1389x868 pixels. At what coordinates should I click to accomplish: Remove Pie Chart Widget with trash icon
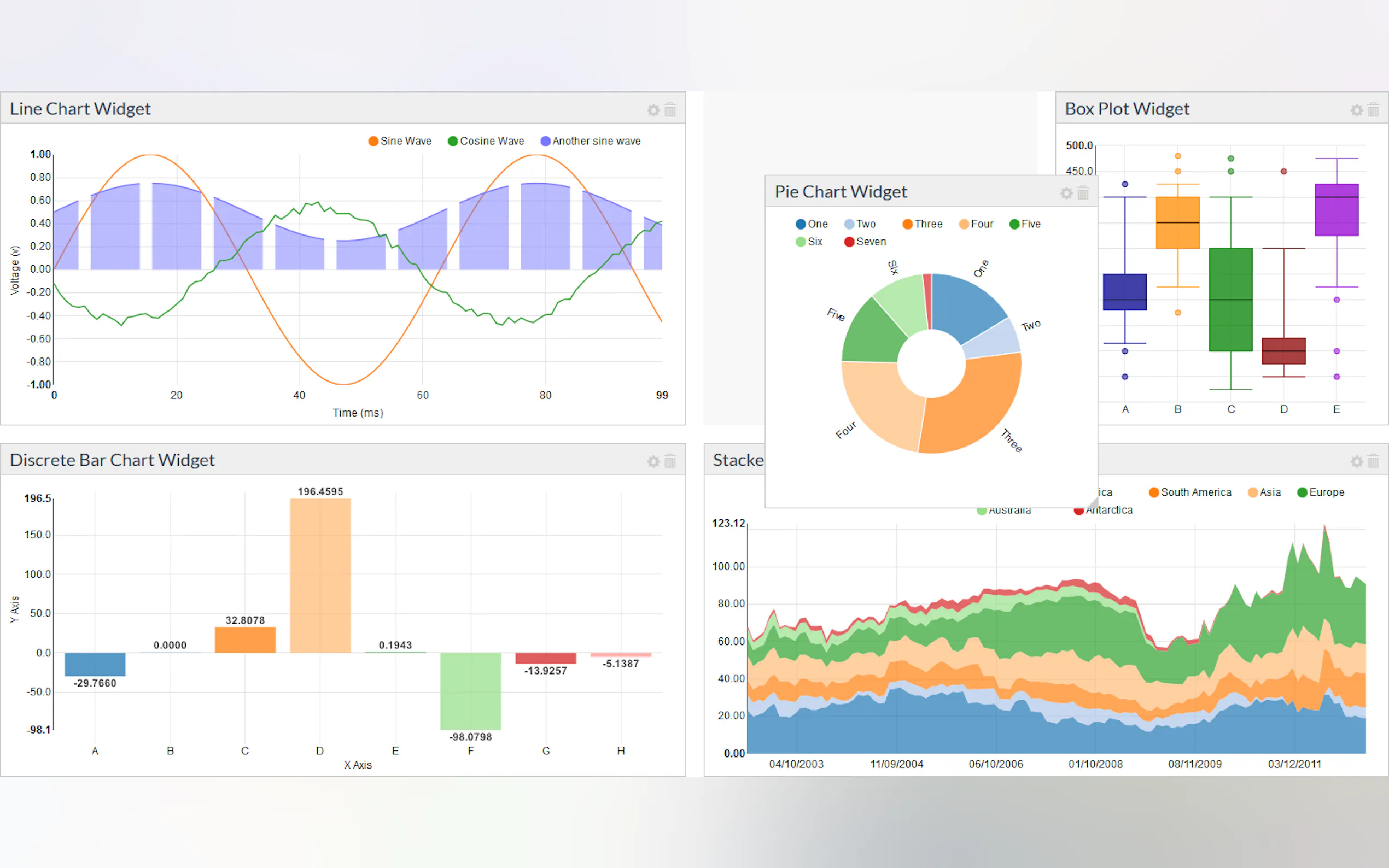pos(1082,193)
